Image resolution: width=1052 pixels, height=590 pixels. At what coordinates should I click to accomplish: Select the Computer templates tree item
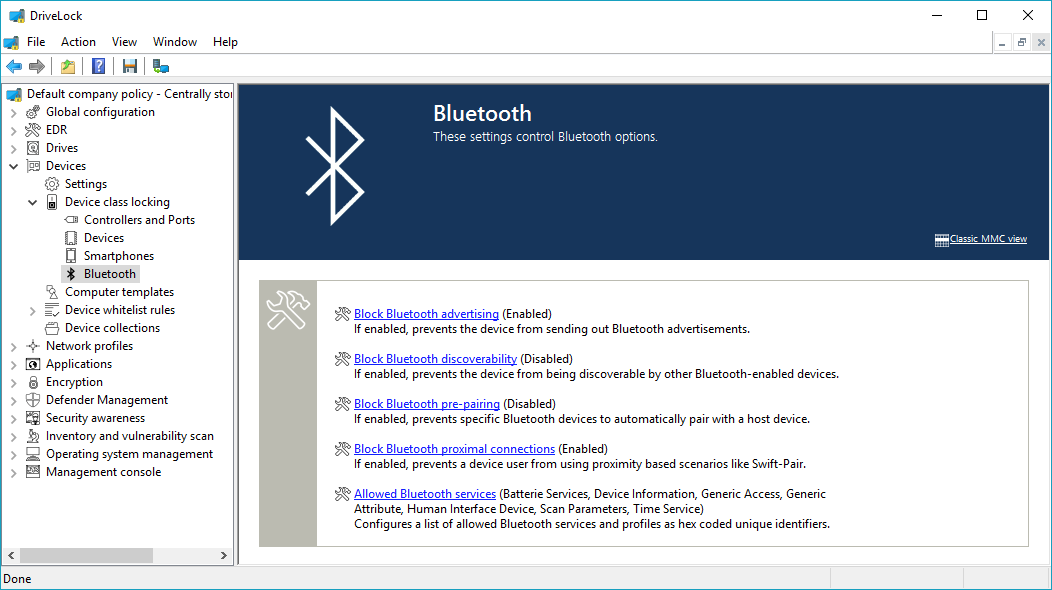coord(119,292)
